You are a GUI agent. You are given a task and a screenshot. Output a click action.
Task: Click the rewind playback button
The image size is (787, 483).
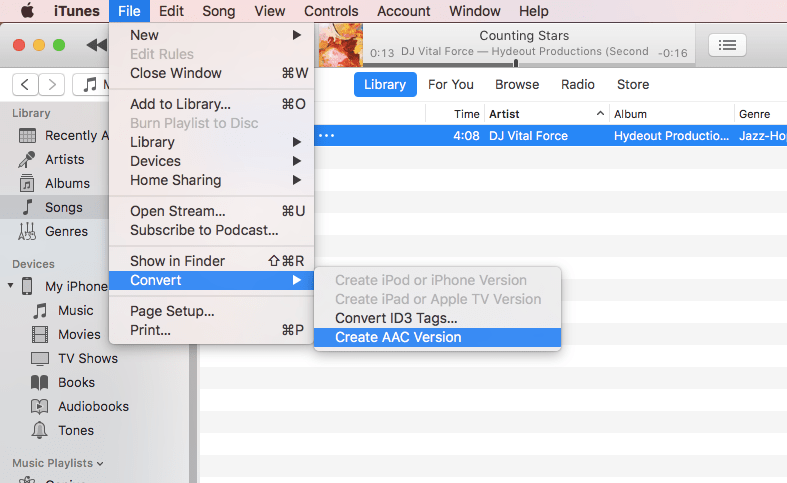(97, 45)
